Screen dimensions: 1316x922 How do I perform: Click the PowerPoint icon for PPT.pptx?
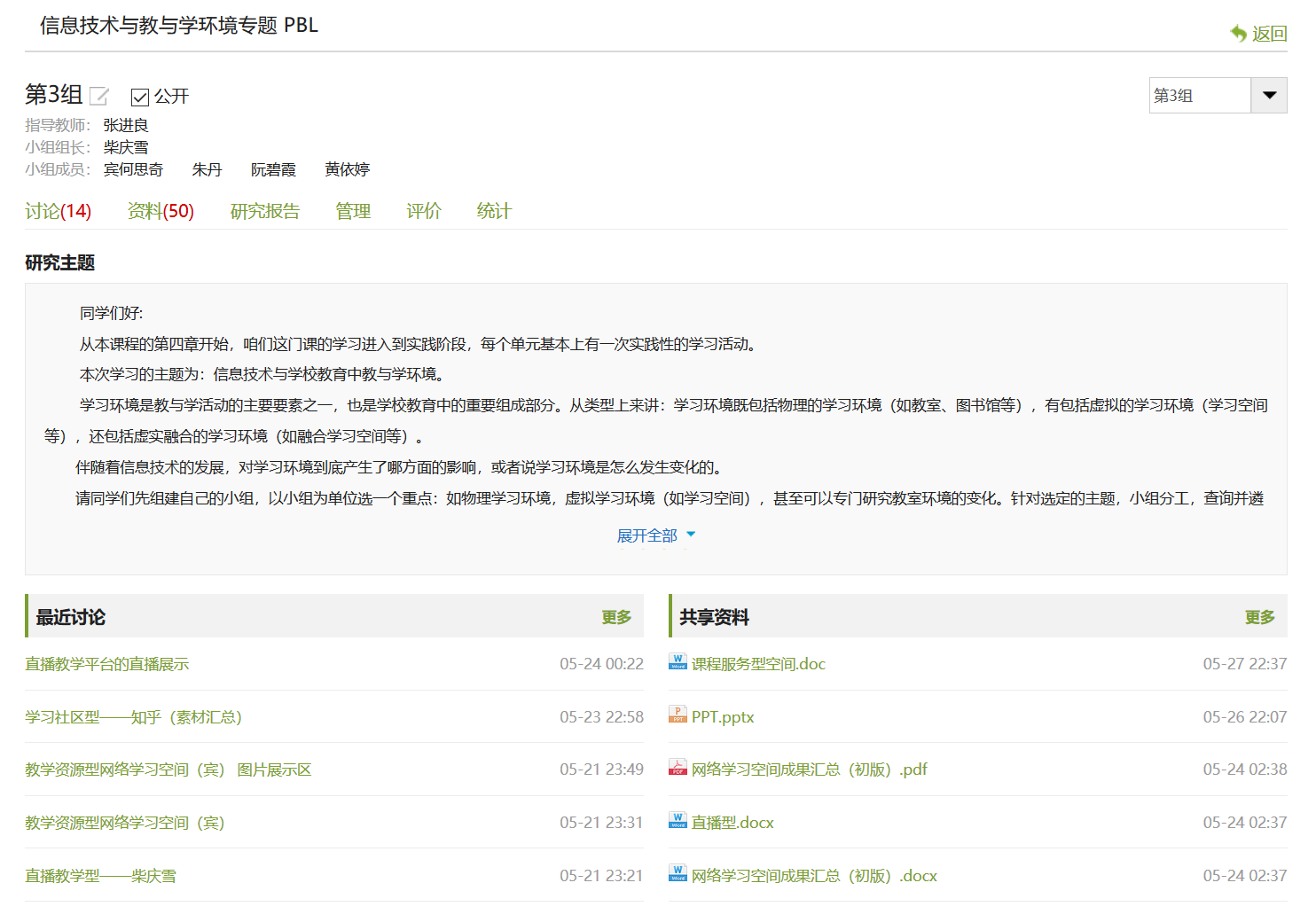pos(678,715)
